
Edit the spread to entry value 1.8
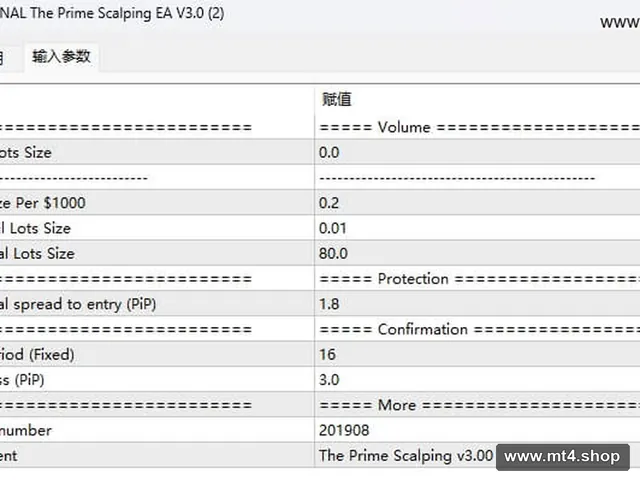pyautogui.click(x=477, y=304)
